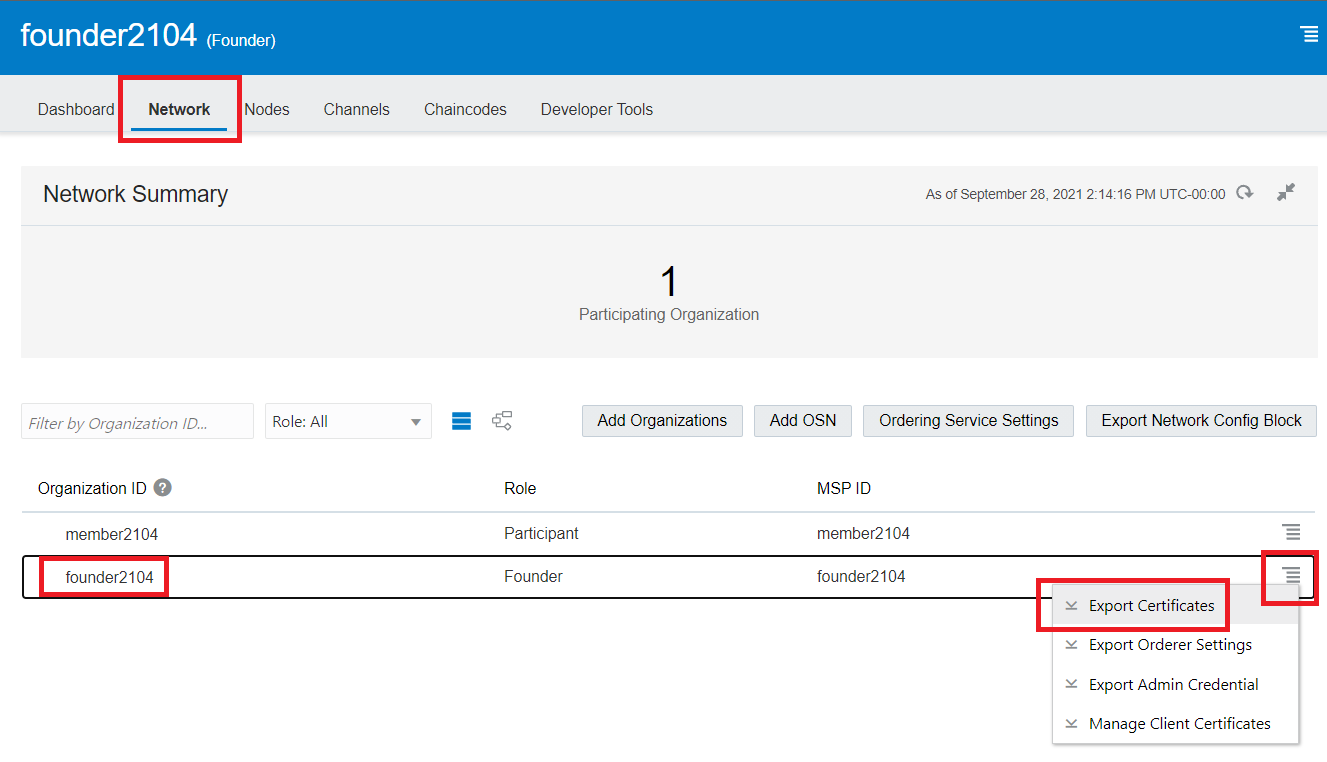Open the hamburger menu in the header
This screenshot has height=762, width=1327.
[x=1308, y=35]
